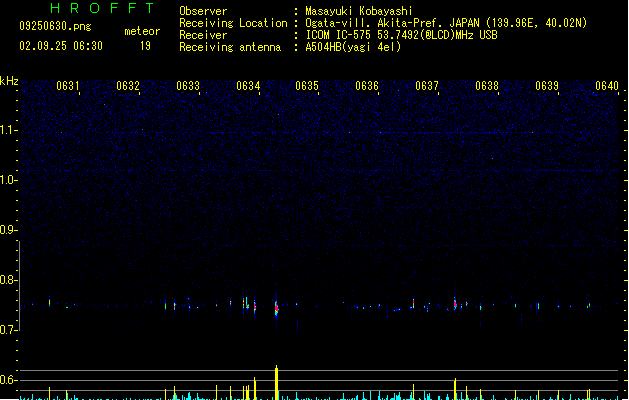Screen dimensions: 629x400
Task: Click the 0638 time marker
Action: [x=487, y=86]
